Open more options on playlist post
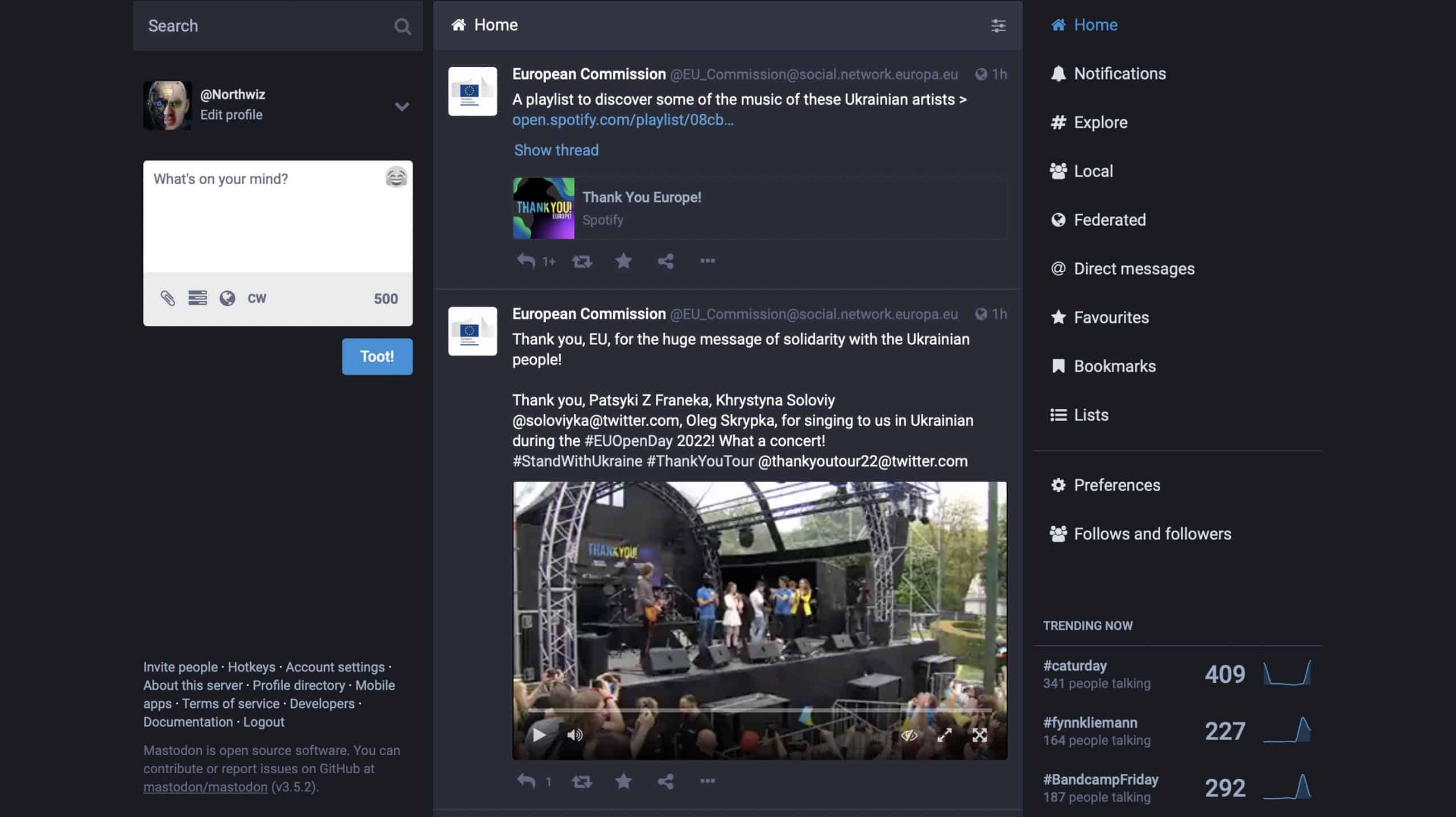 click(x=708, y=261)
